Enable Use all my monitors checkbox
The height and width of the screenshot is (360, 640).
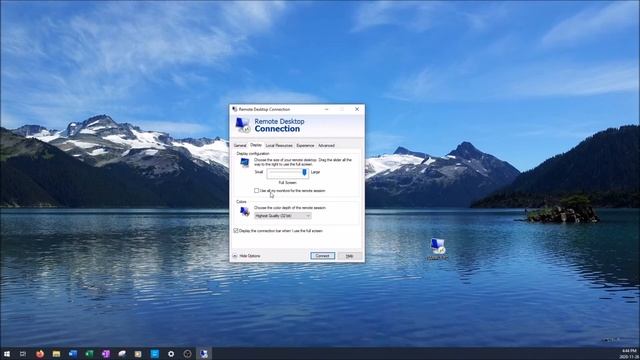[x=256, y=191]
